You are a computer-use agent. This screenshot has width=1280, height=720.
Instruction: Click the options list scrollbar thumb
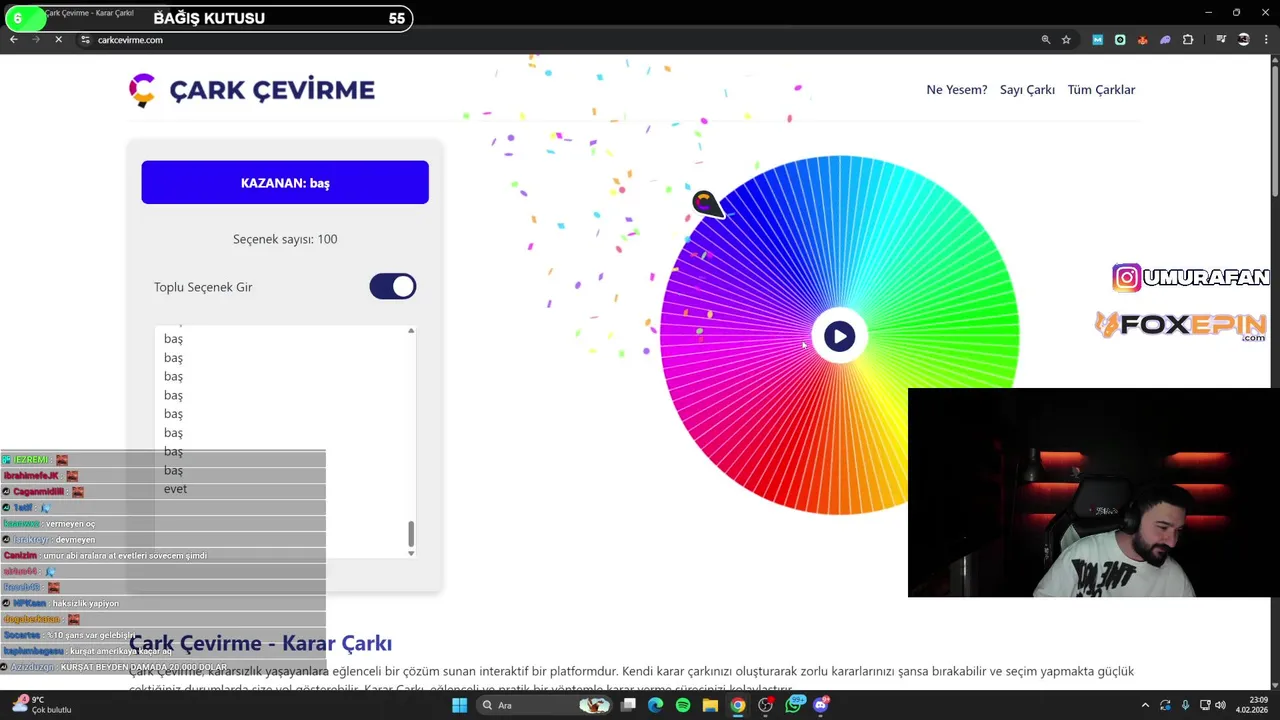tap(411, 534)
